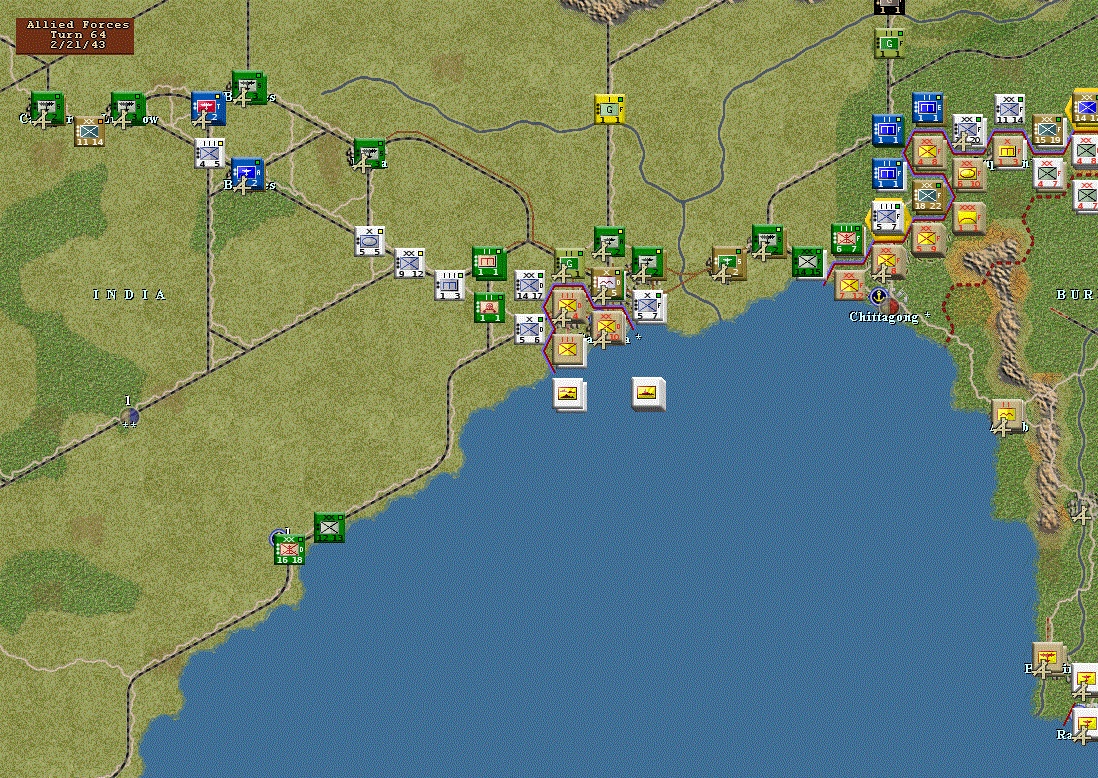Select the left Japanese naval unit at sea

(x=569, y=394)
